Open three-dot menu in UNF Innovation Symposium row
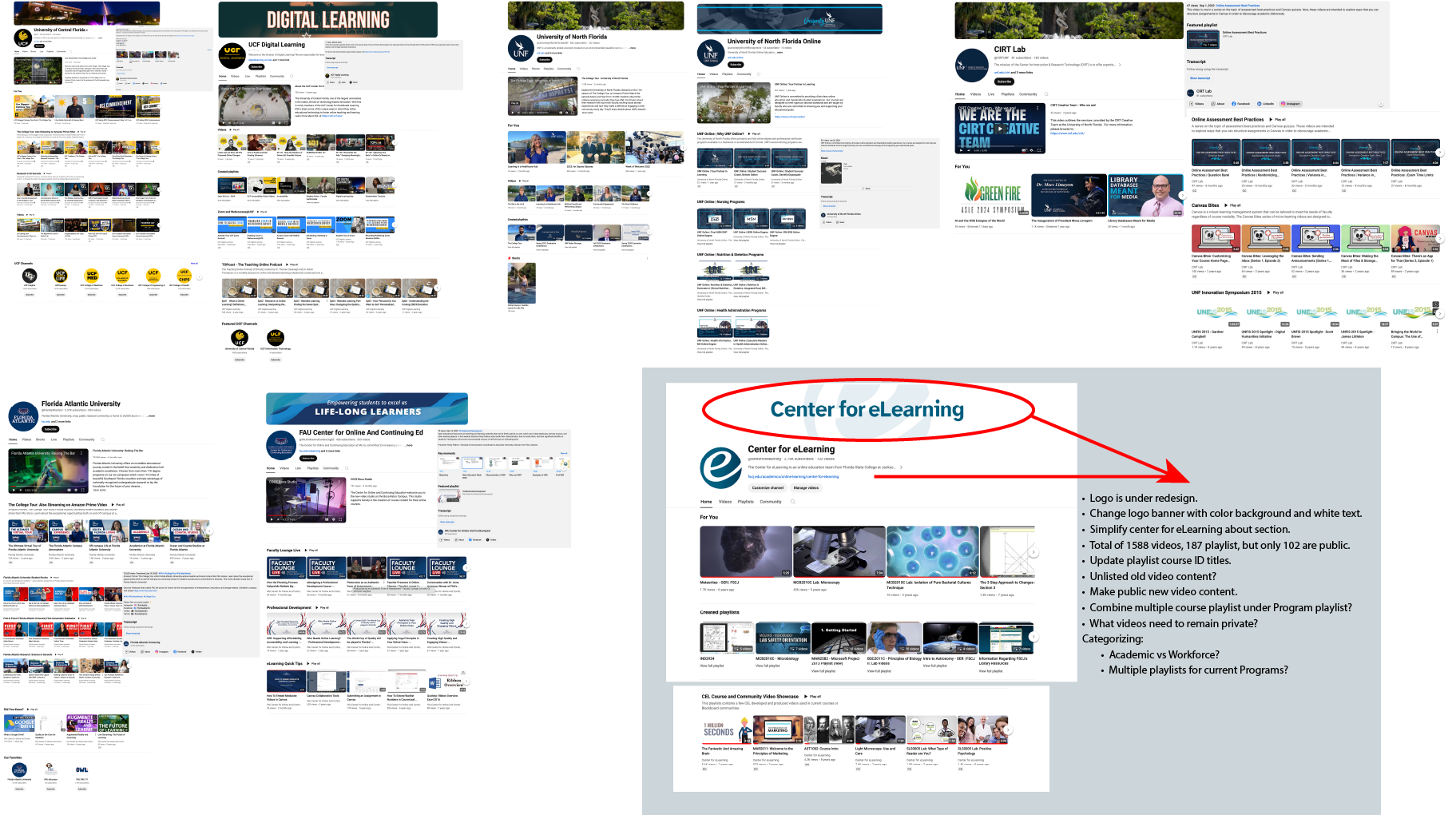The width and height of the screenshot is (1456, 815). 1437,331
